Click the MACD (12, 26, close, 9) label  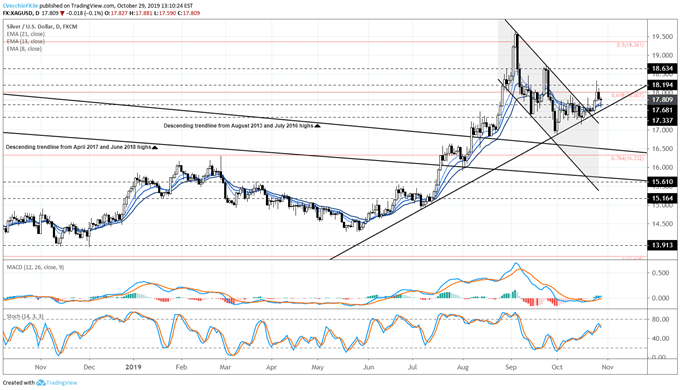tap(35, 267)
